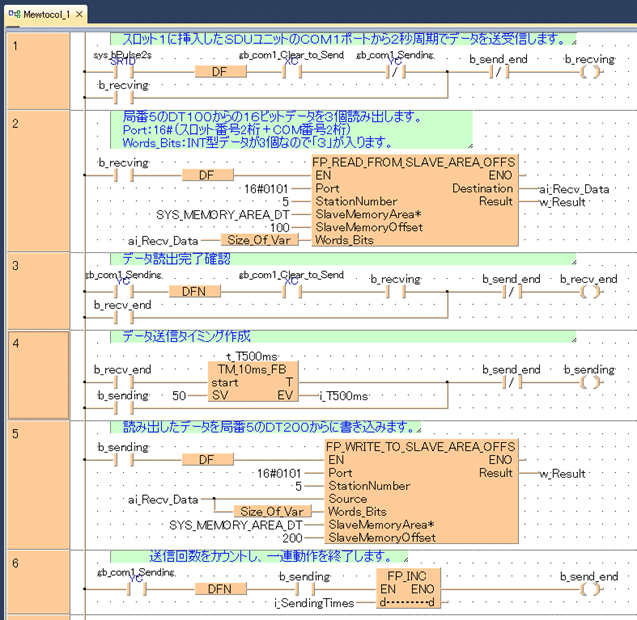Select network 5 header number
This screenshot has height=620, width=637.
point(14,407)
